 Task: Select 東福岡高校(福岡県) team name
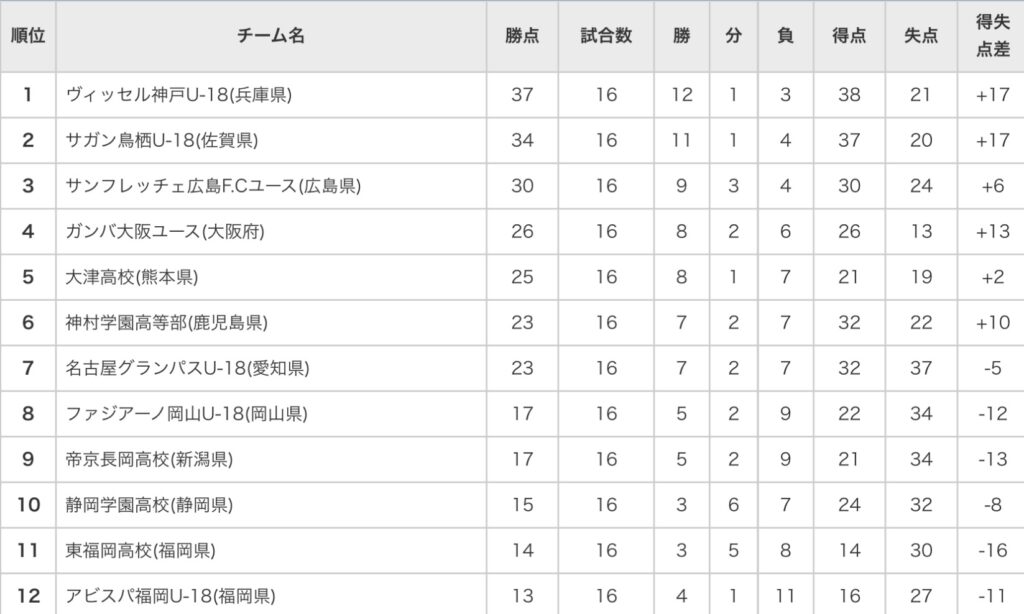click(139, 551)
